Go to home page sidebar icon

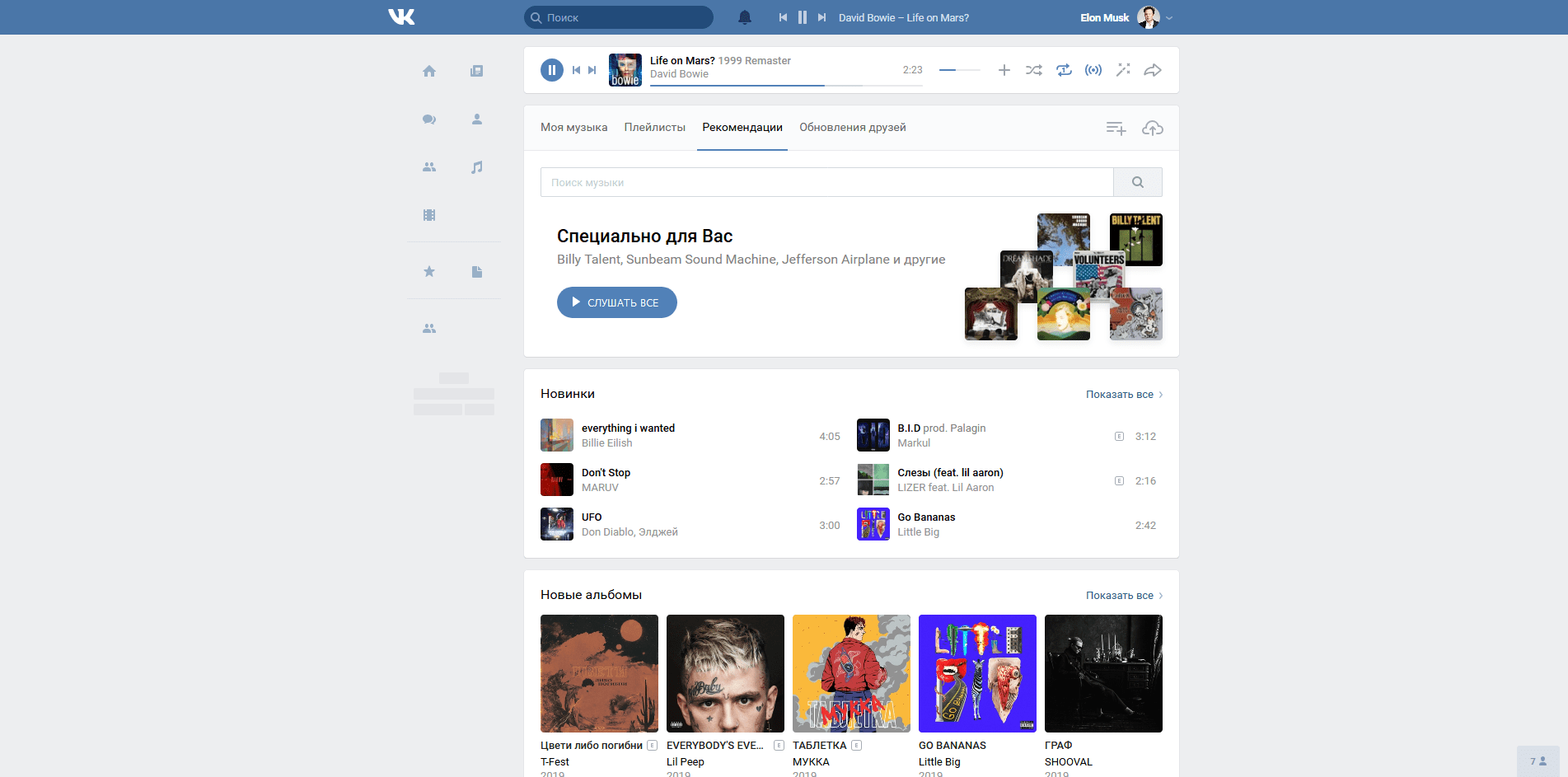tap(429, 72)
